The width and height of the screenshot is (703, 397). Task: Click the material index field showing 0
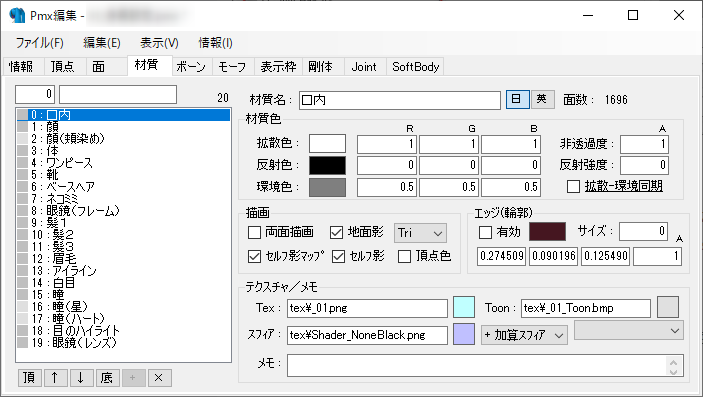coord(35,95)
